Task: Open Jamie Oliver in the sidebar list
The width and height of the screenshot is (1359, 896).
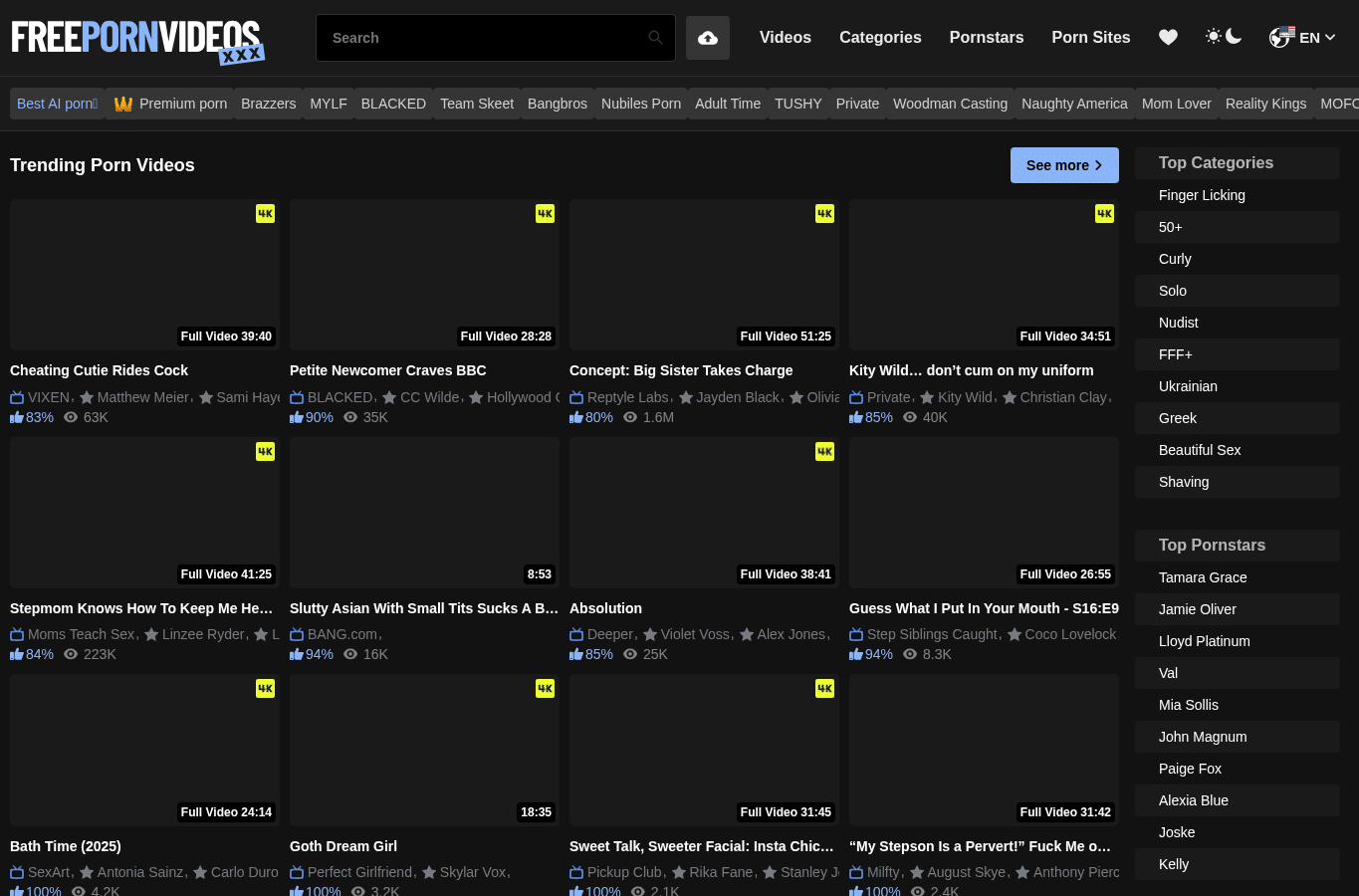Action: [1238, 609]
